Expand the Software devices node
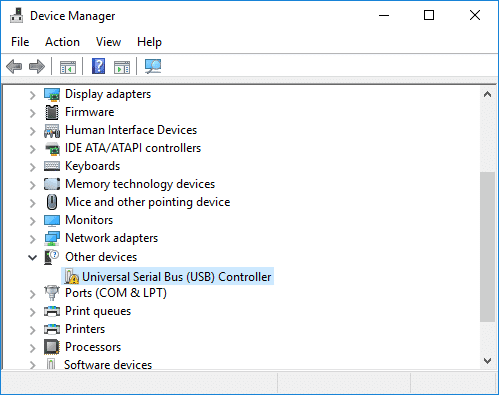499x395 pixels. click(x=32, y=365)
